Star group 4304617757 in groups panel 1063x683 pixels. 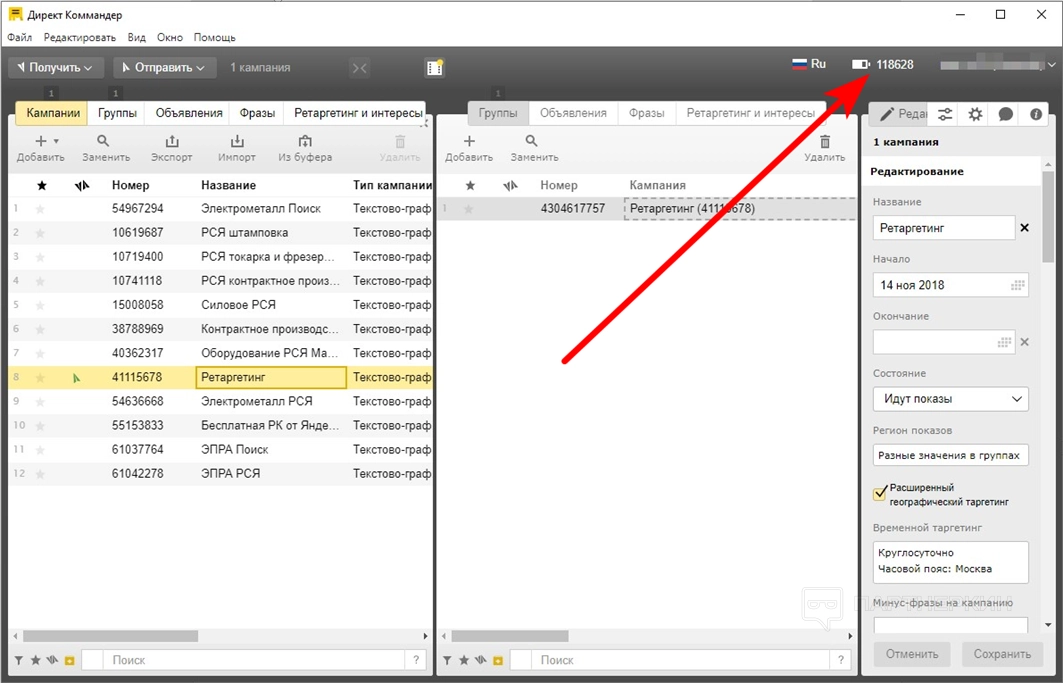(x=468, y=209)
